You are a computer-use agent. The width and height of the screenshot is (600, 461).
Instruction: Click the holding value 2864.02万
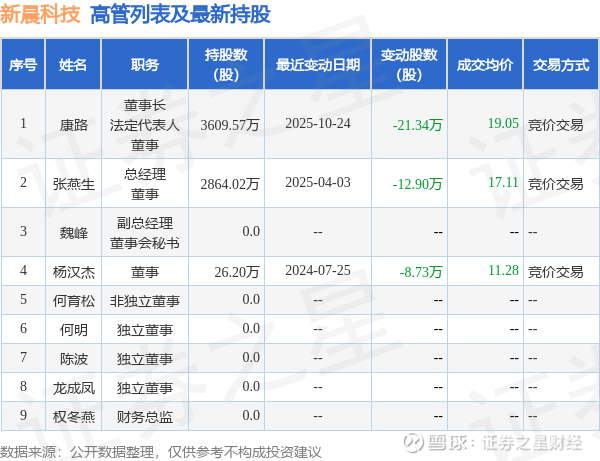tap(230, 184)
